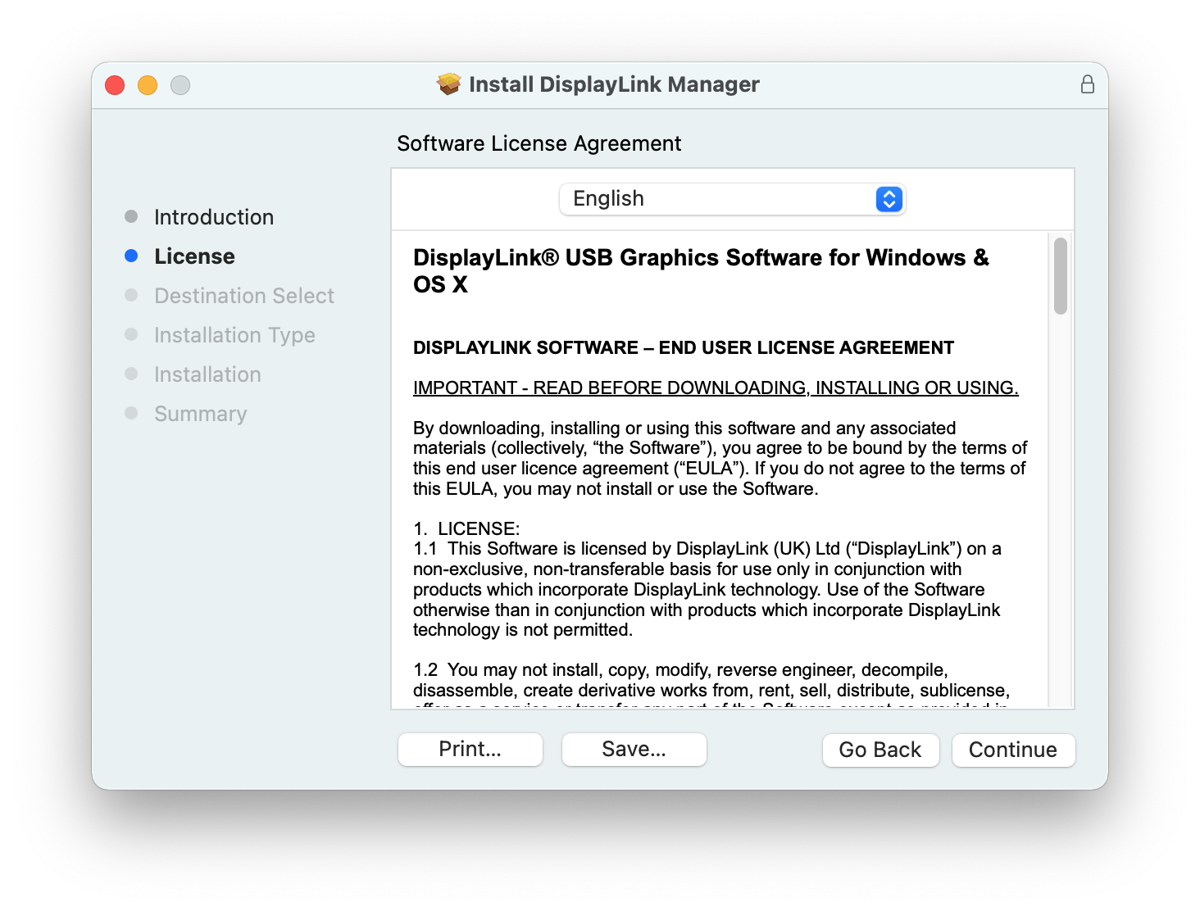Viewport: 1200px width, 911px height.
Task: Click the dot beside Destination Select
Action: click(x=131, y=295)
